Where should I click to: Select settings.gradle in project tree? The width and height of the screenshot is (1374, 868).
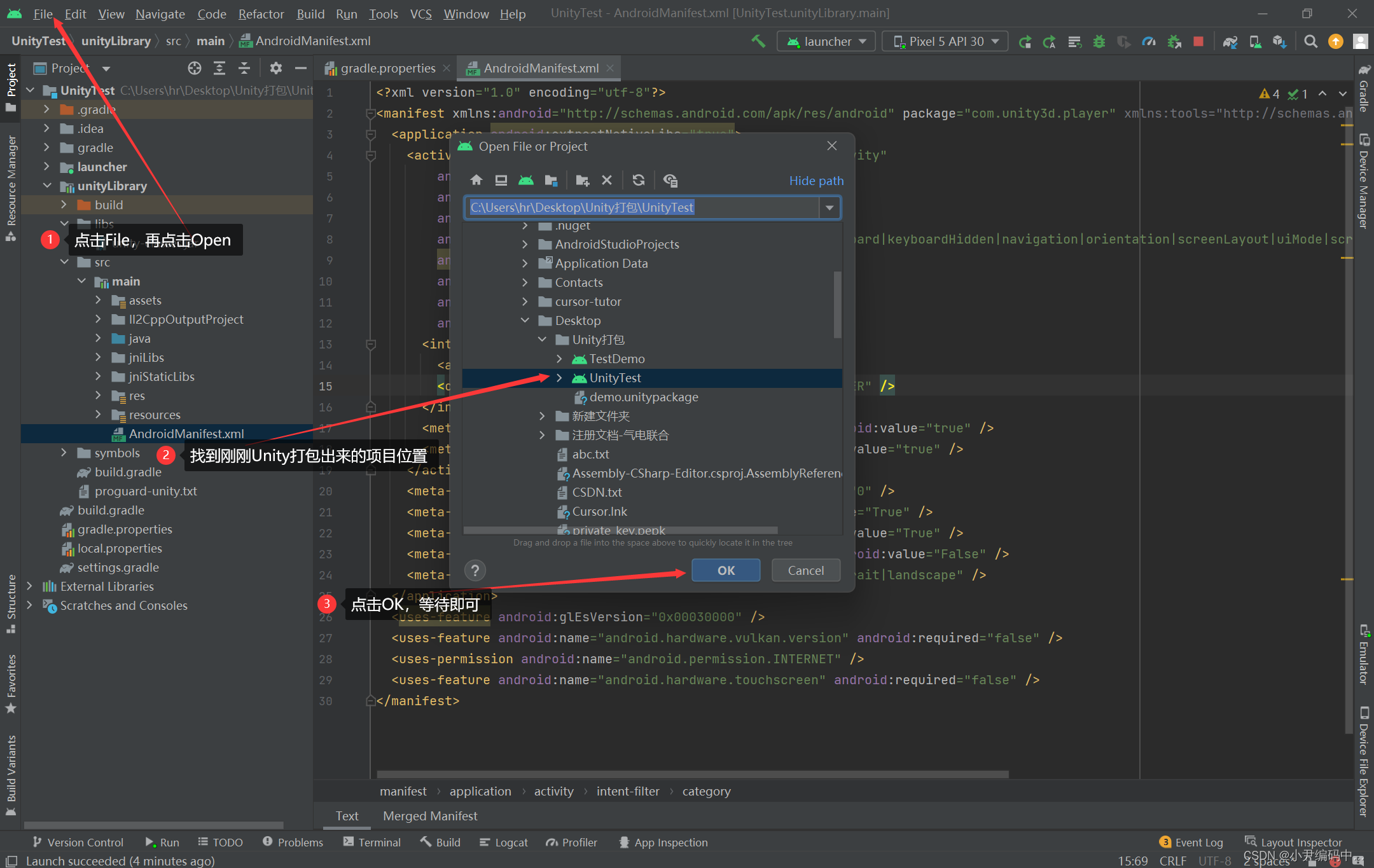pyautogui.click(x=117, y=567)
